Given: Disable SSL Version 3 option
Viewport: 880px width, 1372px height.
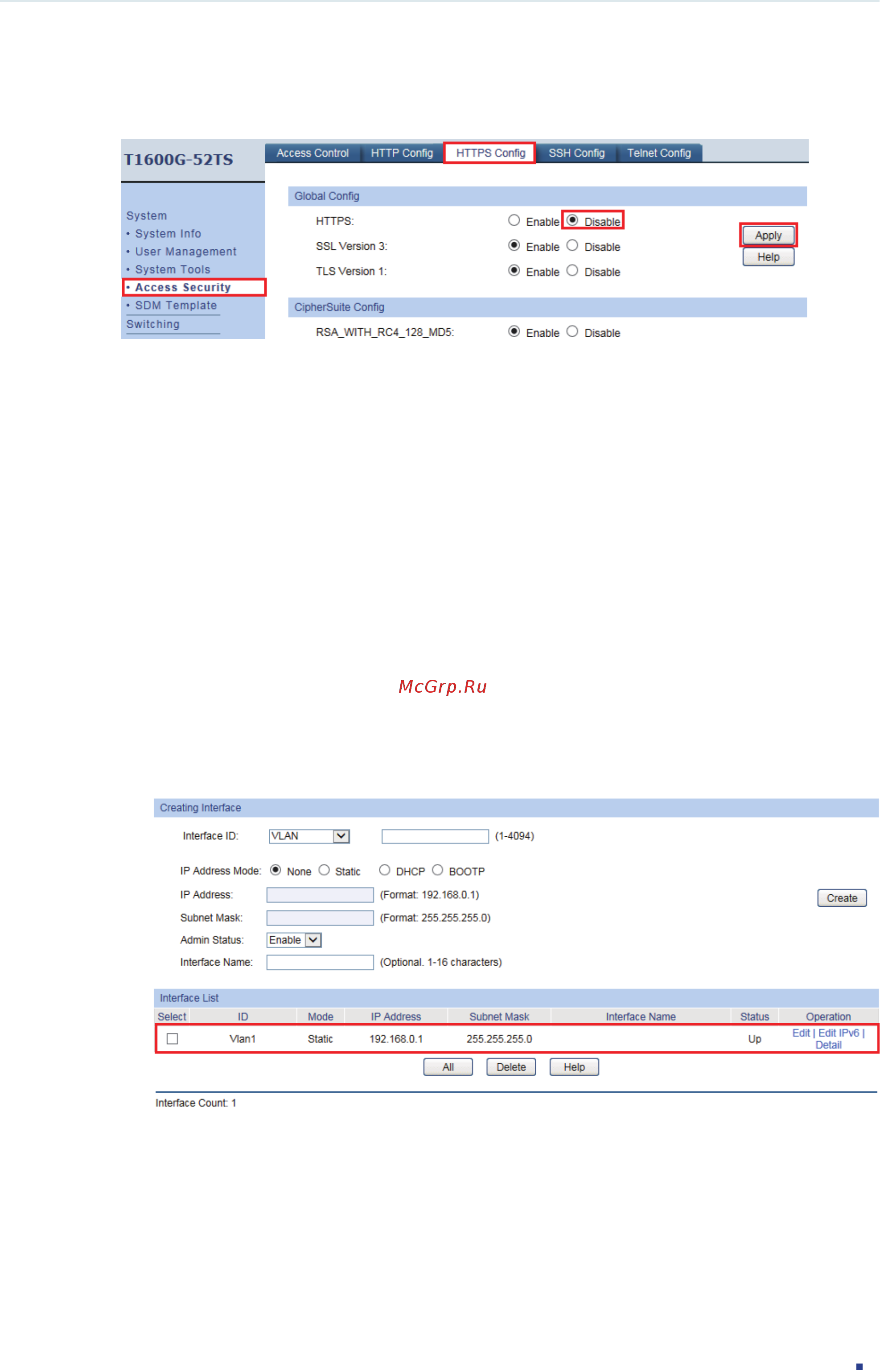Looking at the screenshot, I should [x=572, y=246].
